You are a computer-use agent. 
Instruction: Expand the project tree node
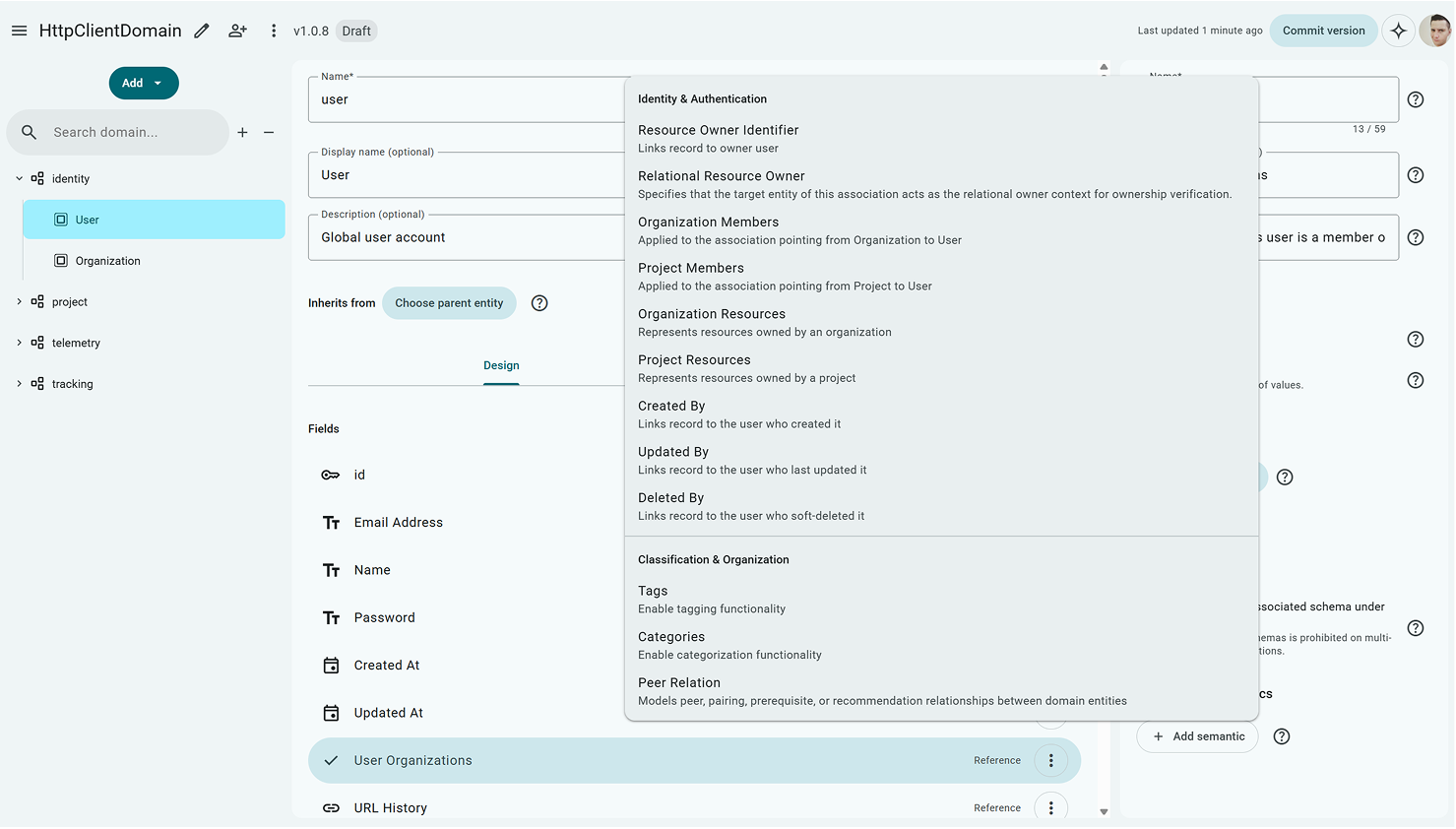19,302
